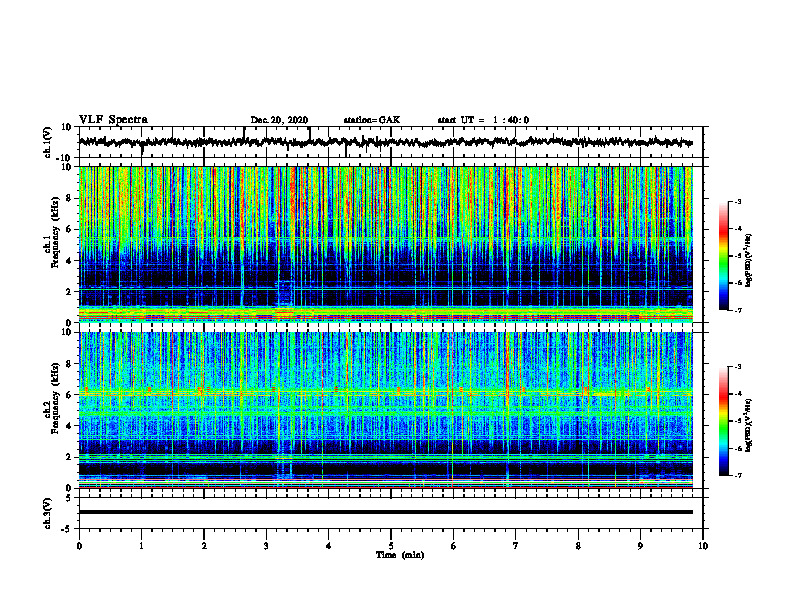Click the "4" kHz tick of ch.2 spectrogram
The width and height of the screenshot is (792, 612).
pos(68,426)
